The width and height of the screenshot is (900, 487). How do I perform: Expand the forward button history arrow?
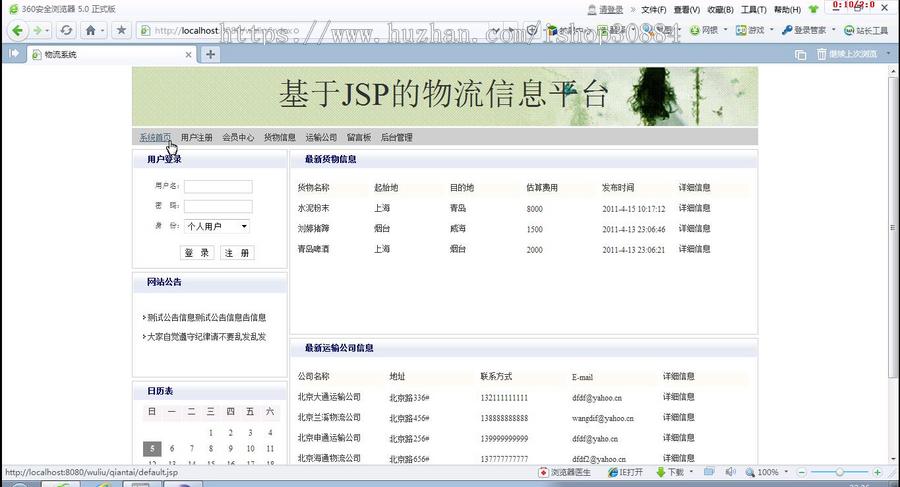click(x=48, y=30)
